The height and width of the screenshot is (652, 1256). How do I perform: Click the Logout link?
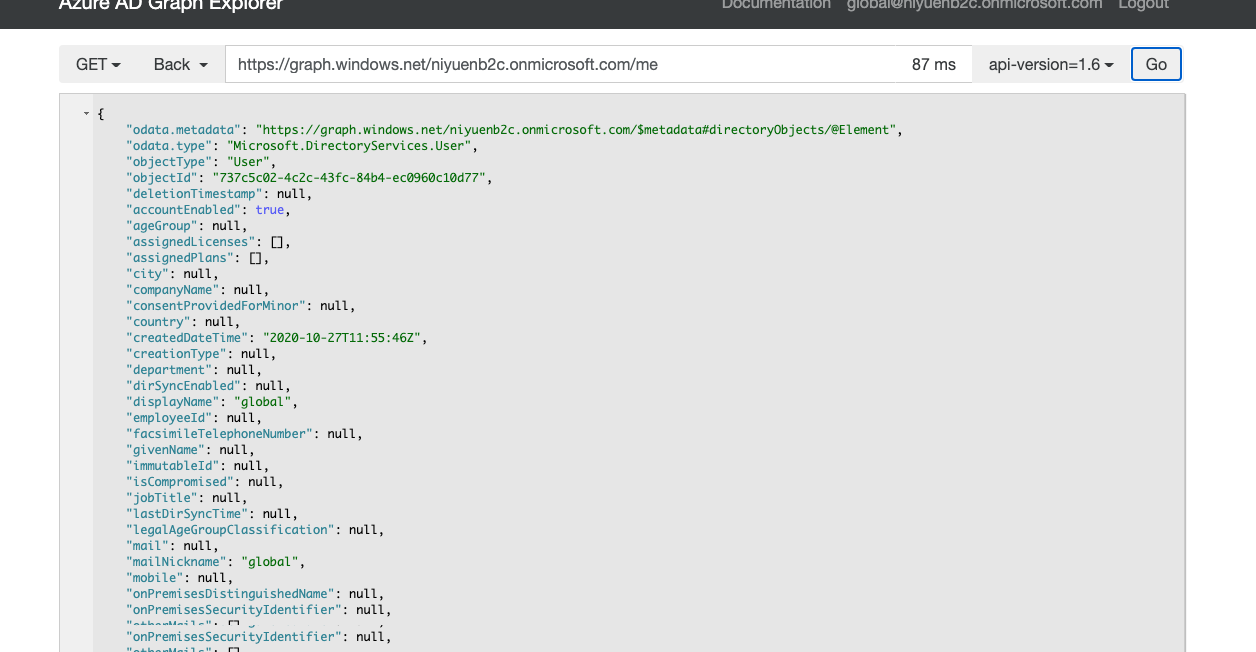[1144, 4]
